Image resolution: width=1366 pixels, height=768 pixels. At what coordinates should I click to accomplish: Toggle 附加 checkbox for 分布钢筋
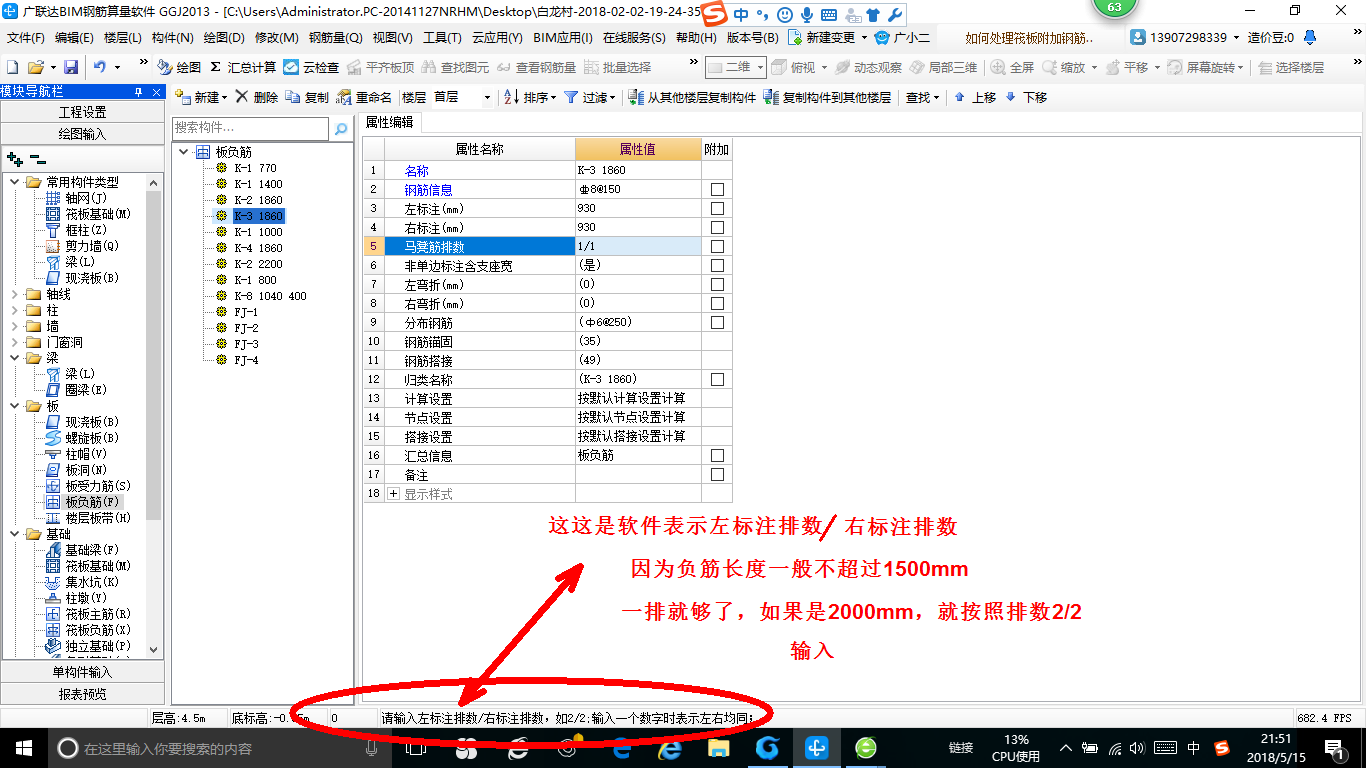click(x=717, y=323)
